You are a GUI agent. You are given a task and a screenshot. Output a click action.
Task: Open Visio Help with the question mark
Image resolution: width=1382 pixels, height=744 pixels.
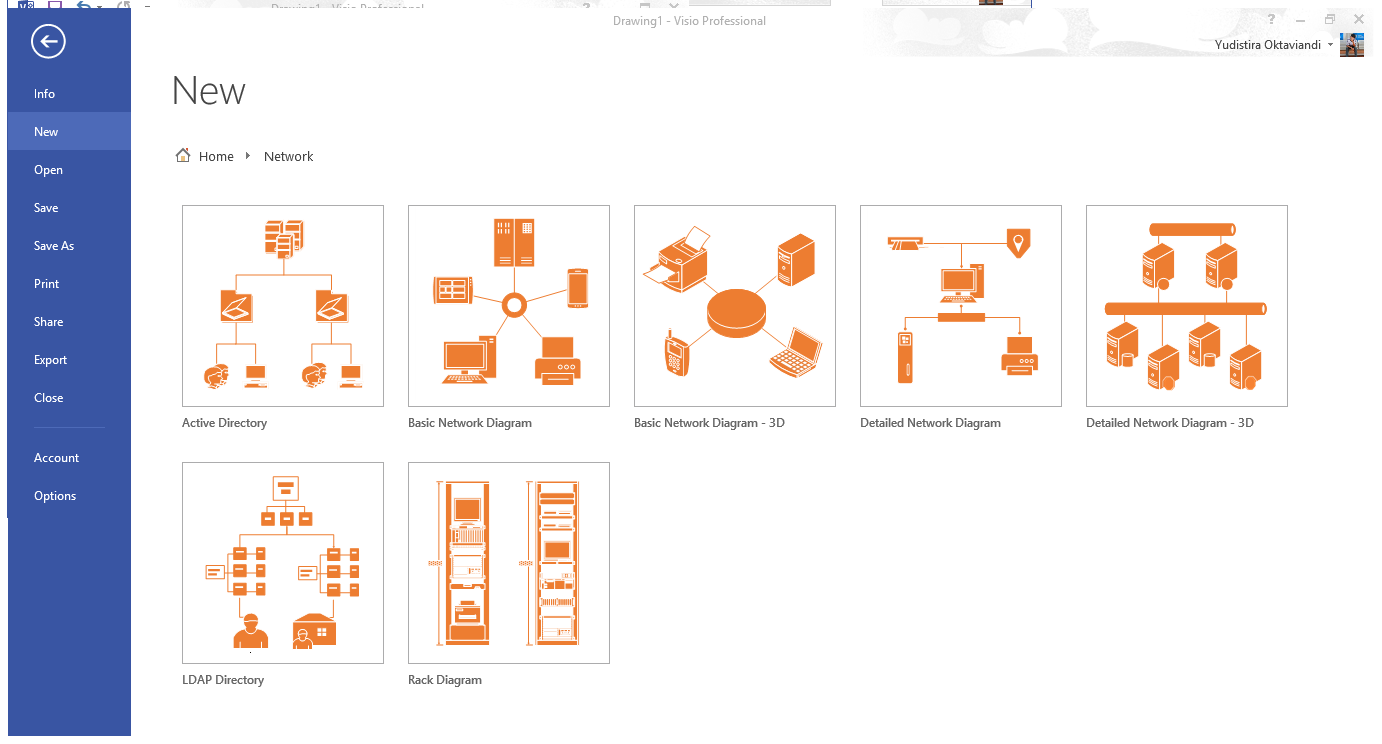(x=1270, y=18)
